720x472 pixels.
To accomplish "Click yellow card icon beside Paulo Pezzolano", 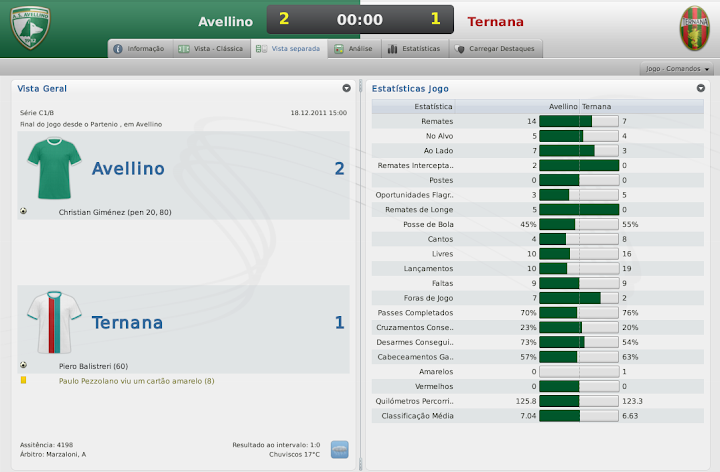I will [23, 380].
